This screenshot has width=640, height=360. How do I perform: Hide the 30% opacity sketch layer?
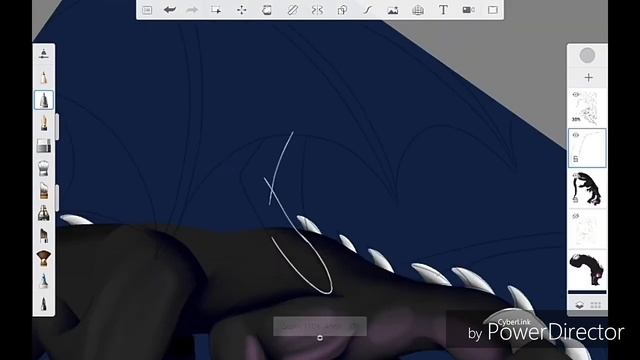pyautogui.click(x=576, y=95)
